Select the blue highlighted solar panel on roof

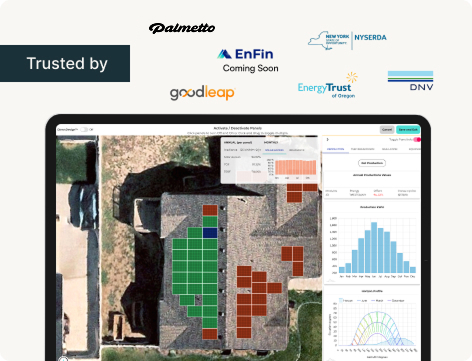click(x=210, y=232)
